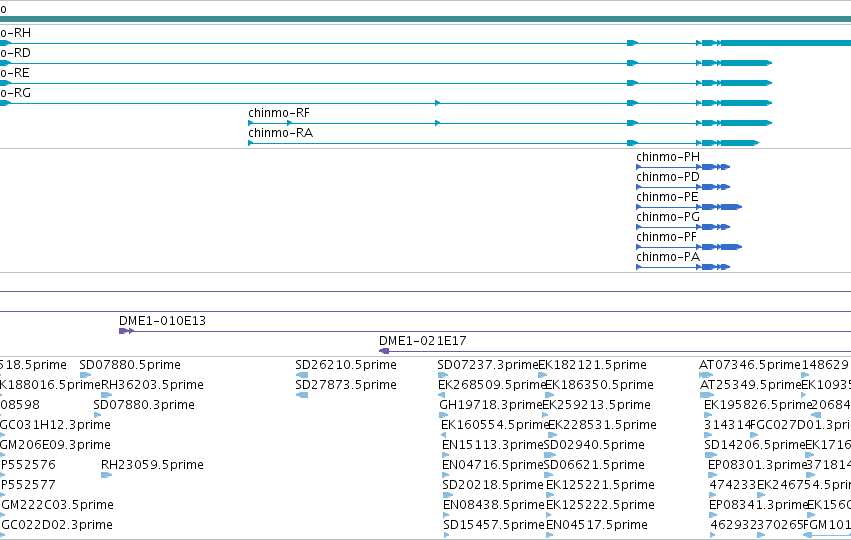Click the RH23059.5prime EST label
Image resolution: width=851 pixels, height=540 pixels.
(153, 465)
